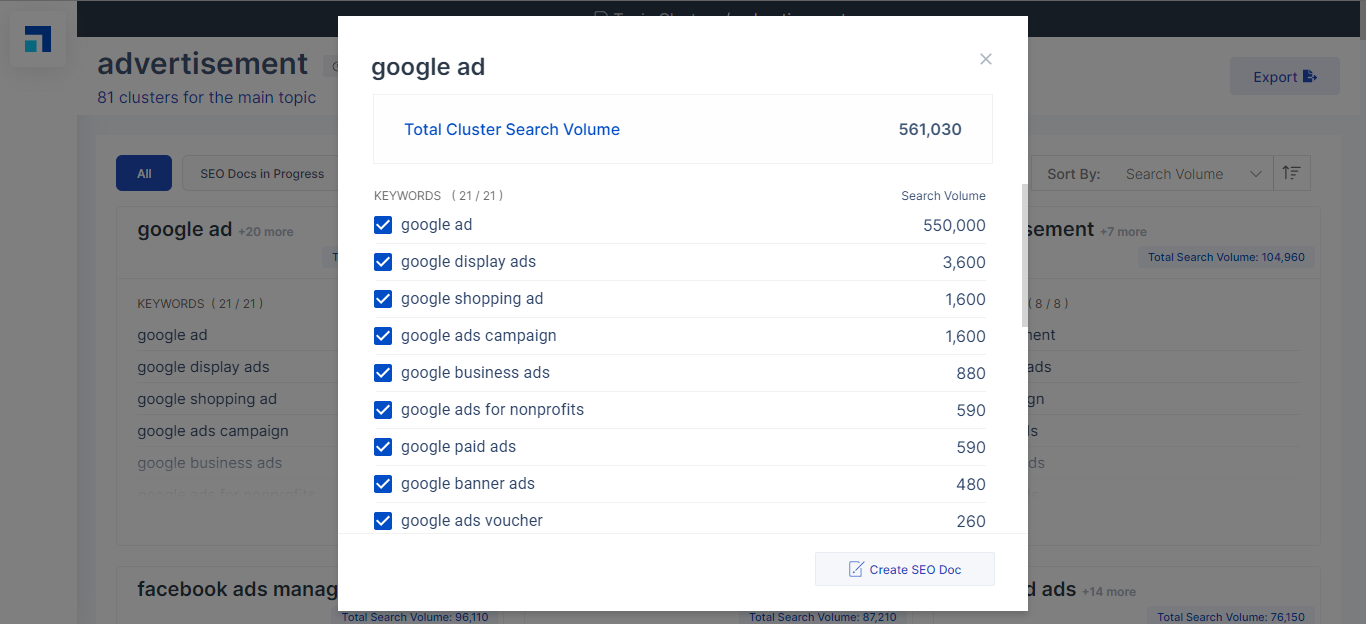Click the Search Volume column header in dialog

click(943, 196)
